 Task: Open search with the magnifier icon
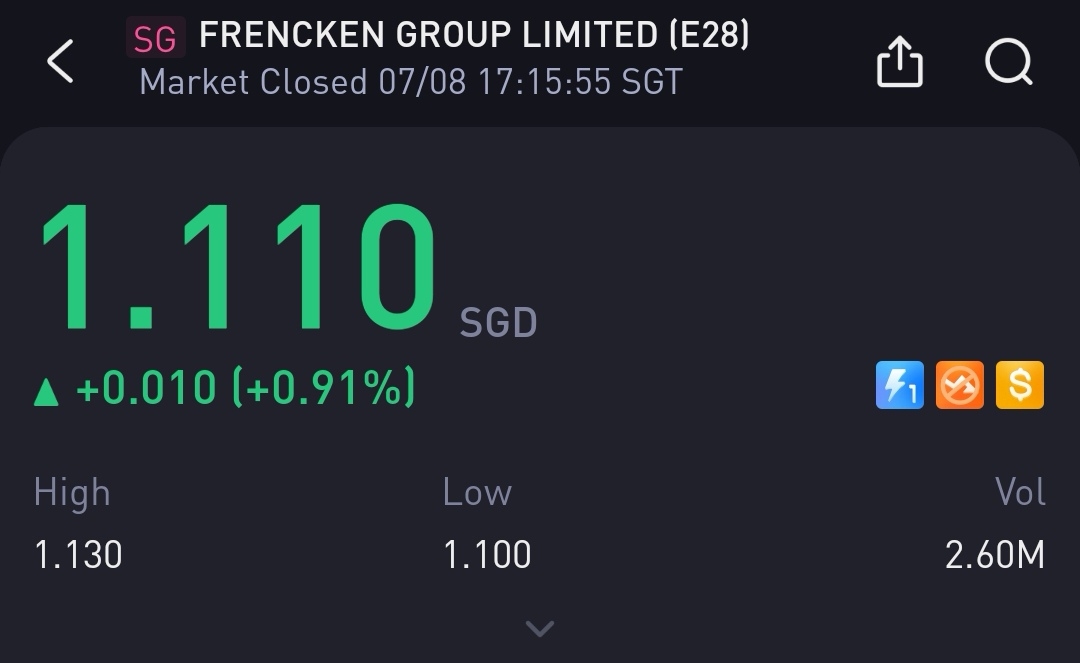pyautogui.click(x=1008, y=62)
